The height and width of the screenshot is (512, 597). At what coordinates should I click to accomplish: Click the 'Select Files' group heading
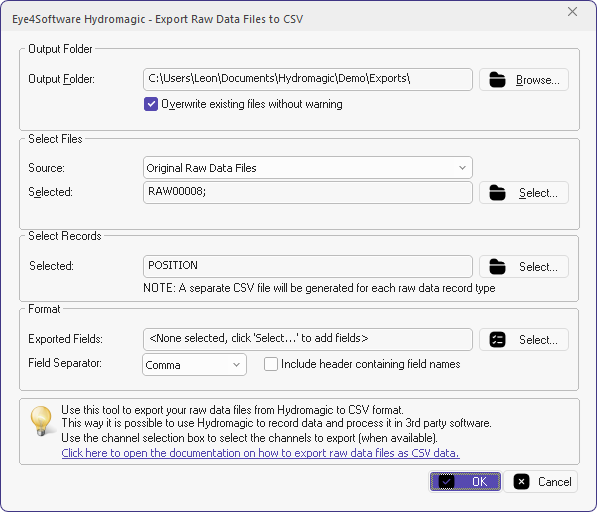point(55,139)
